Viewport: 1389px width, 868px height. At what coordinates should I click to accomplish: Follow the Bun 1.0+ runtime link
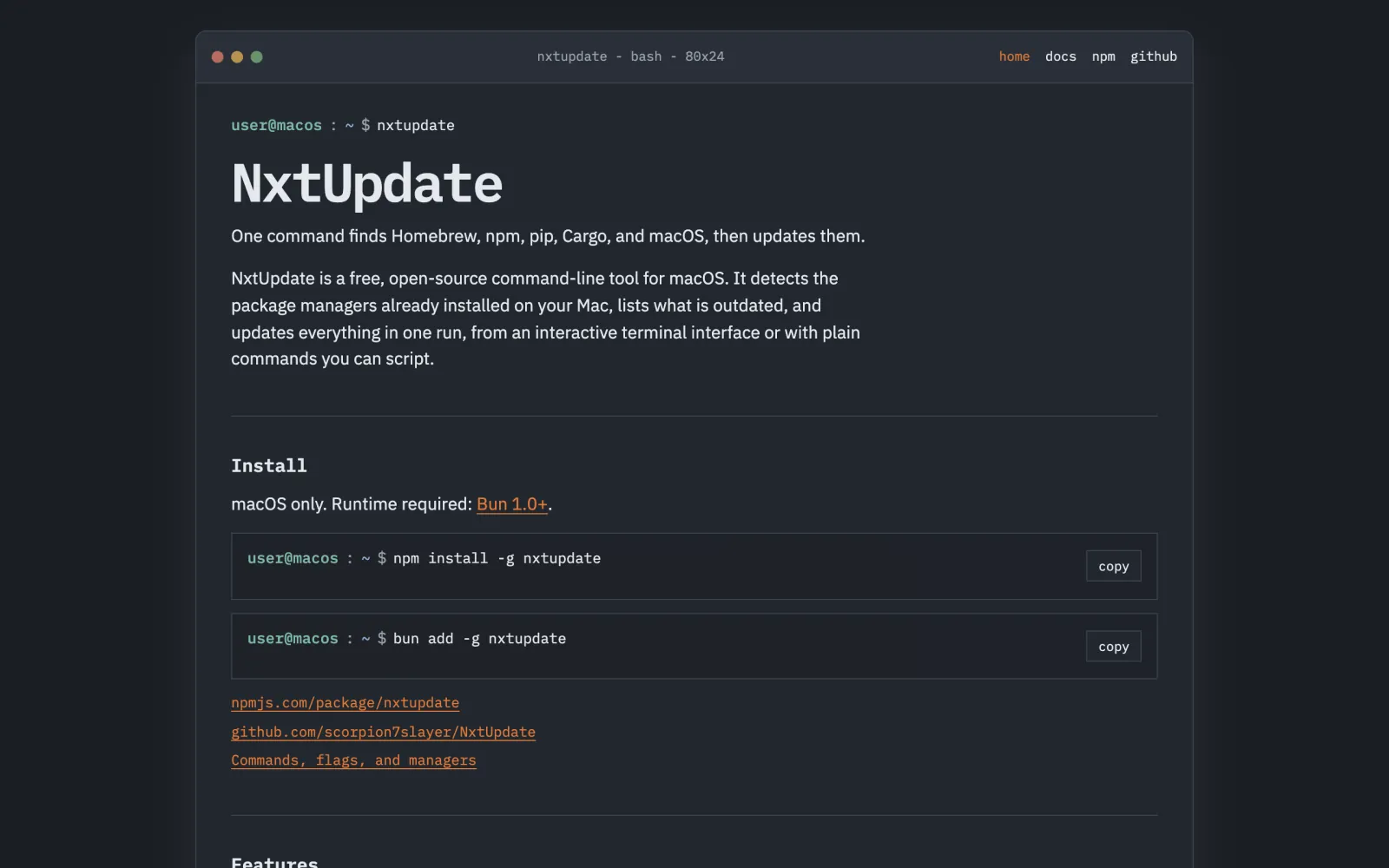[x=512, y=504]
